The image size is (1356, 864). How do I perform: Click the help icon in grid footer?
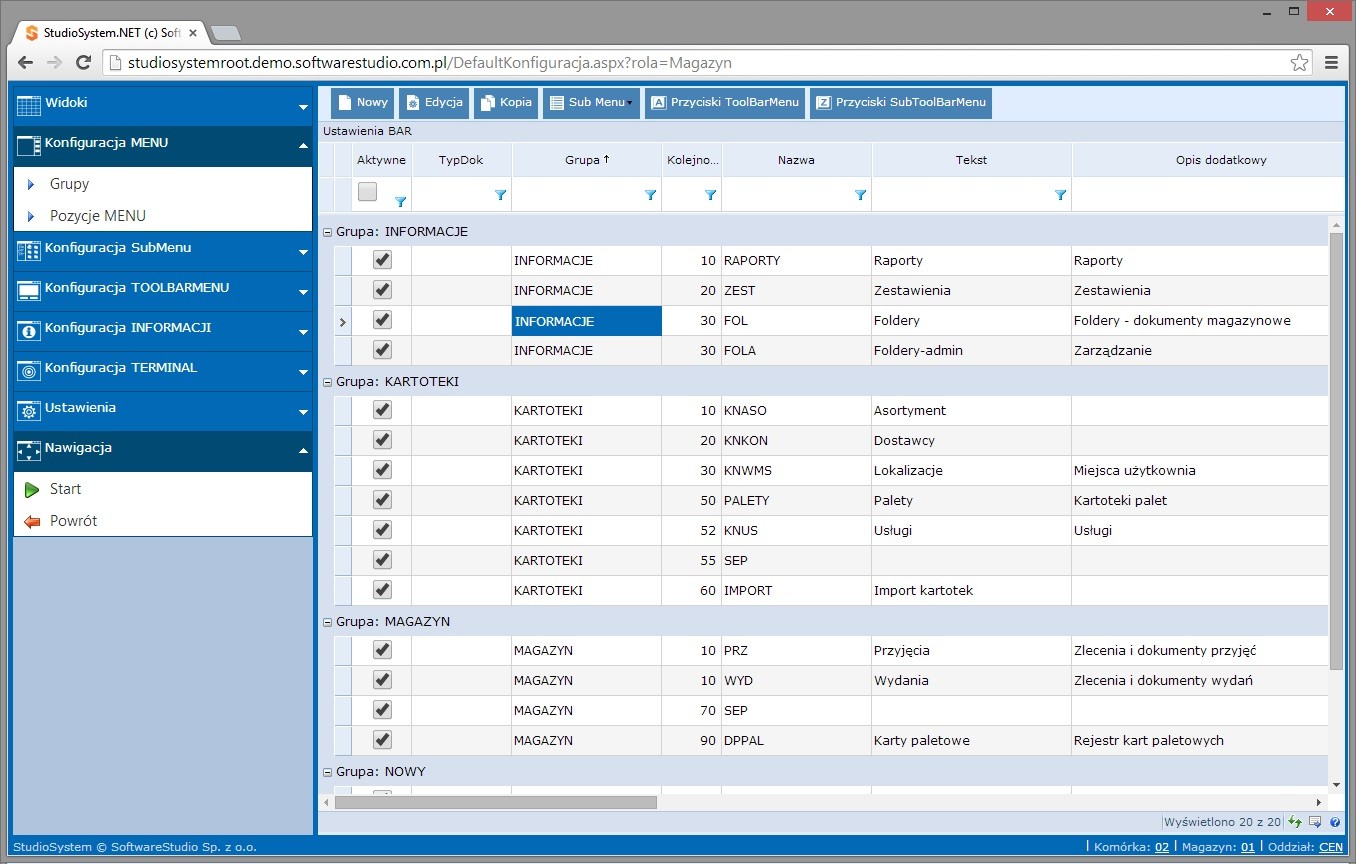(x=1335, y=822)
